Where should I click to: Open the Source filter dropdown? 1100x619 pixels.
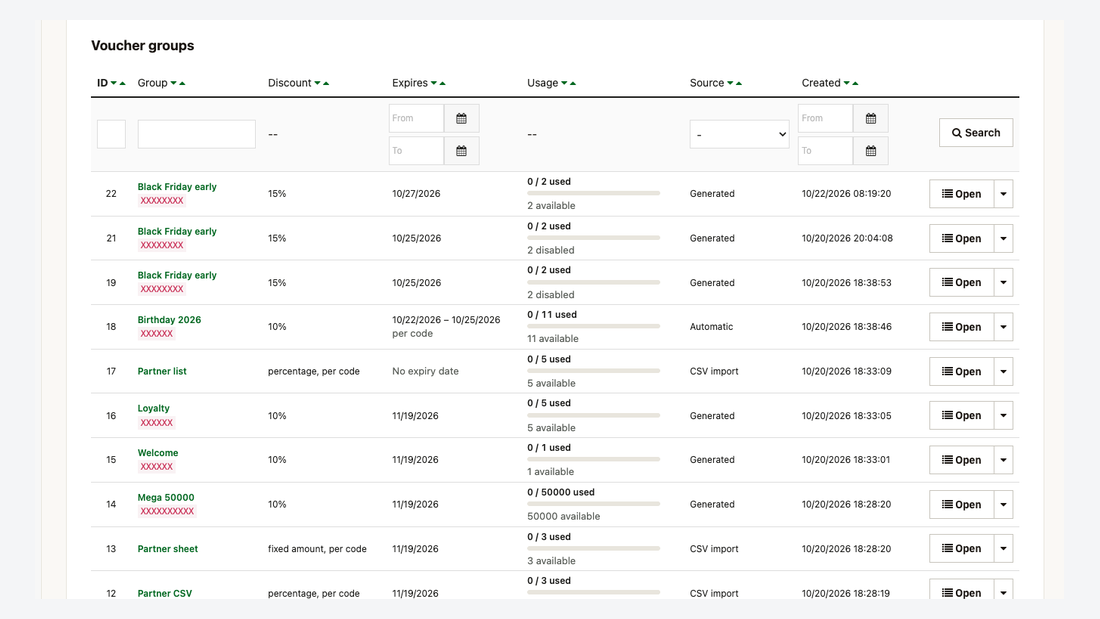[739, 134]
